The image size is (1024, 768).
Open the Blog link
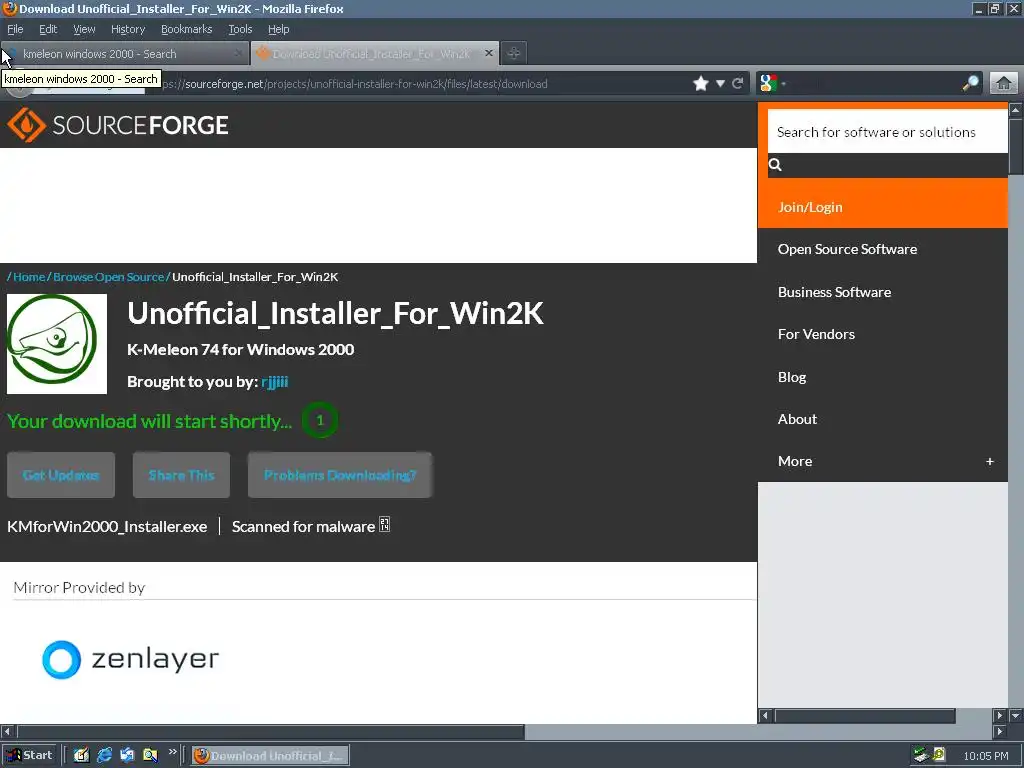point(792,377)
